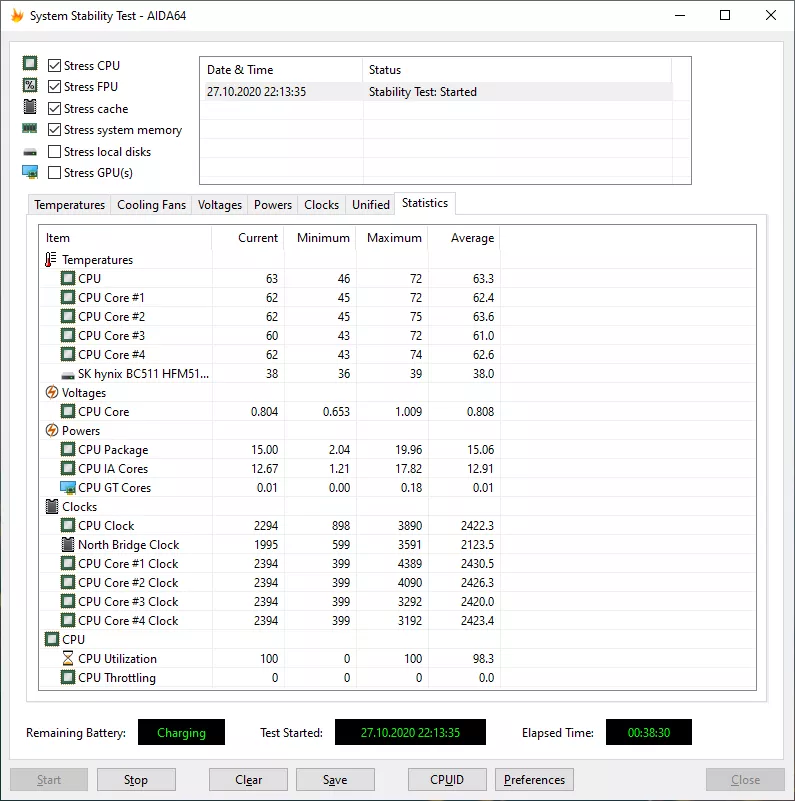Image resolution: width=795 pixels, height=801 pixels.
Task: Open the Powers tab
Action: [x=273, y=205]
